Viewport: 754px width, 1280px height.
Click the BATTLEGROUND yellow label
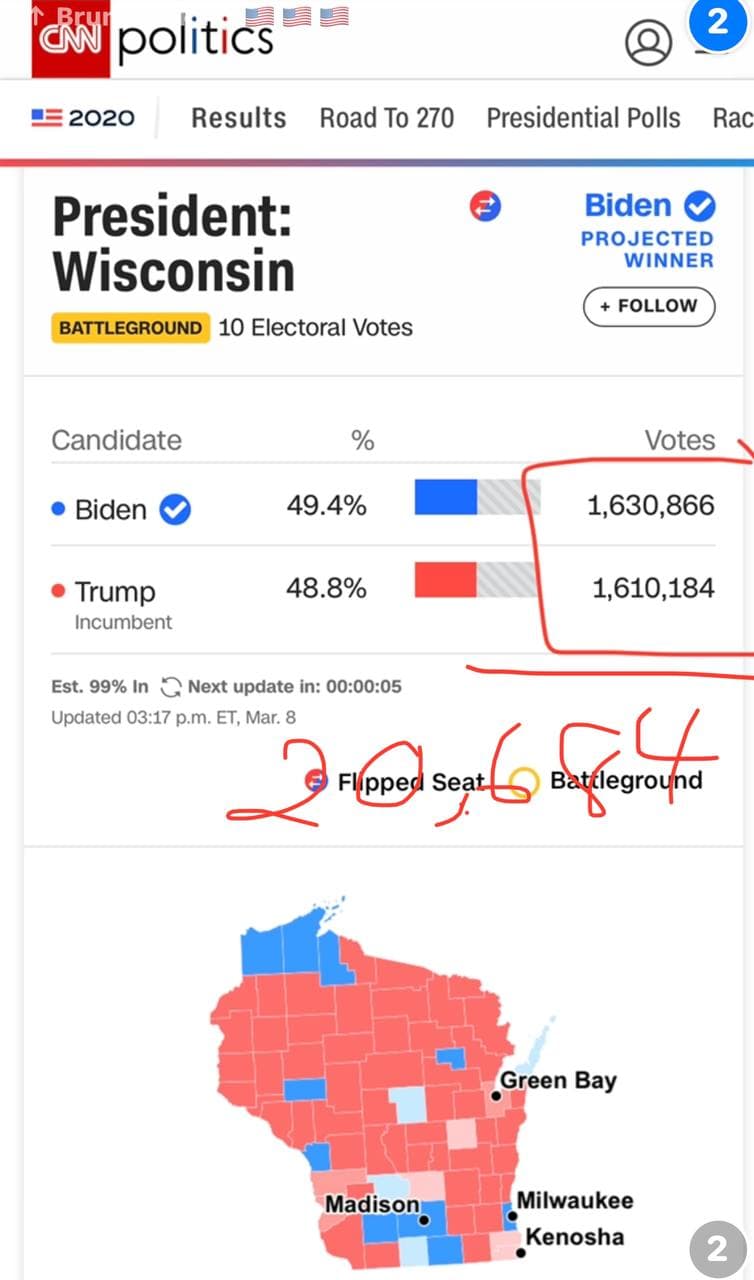pyautogui.click(x=130, y=328)
